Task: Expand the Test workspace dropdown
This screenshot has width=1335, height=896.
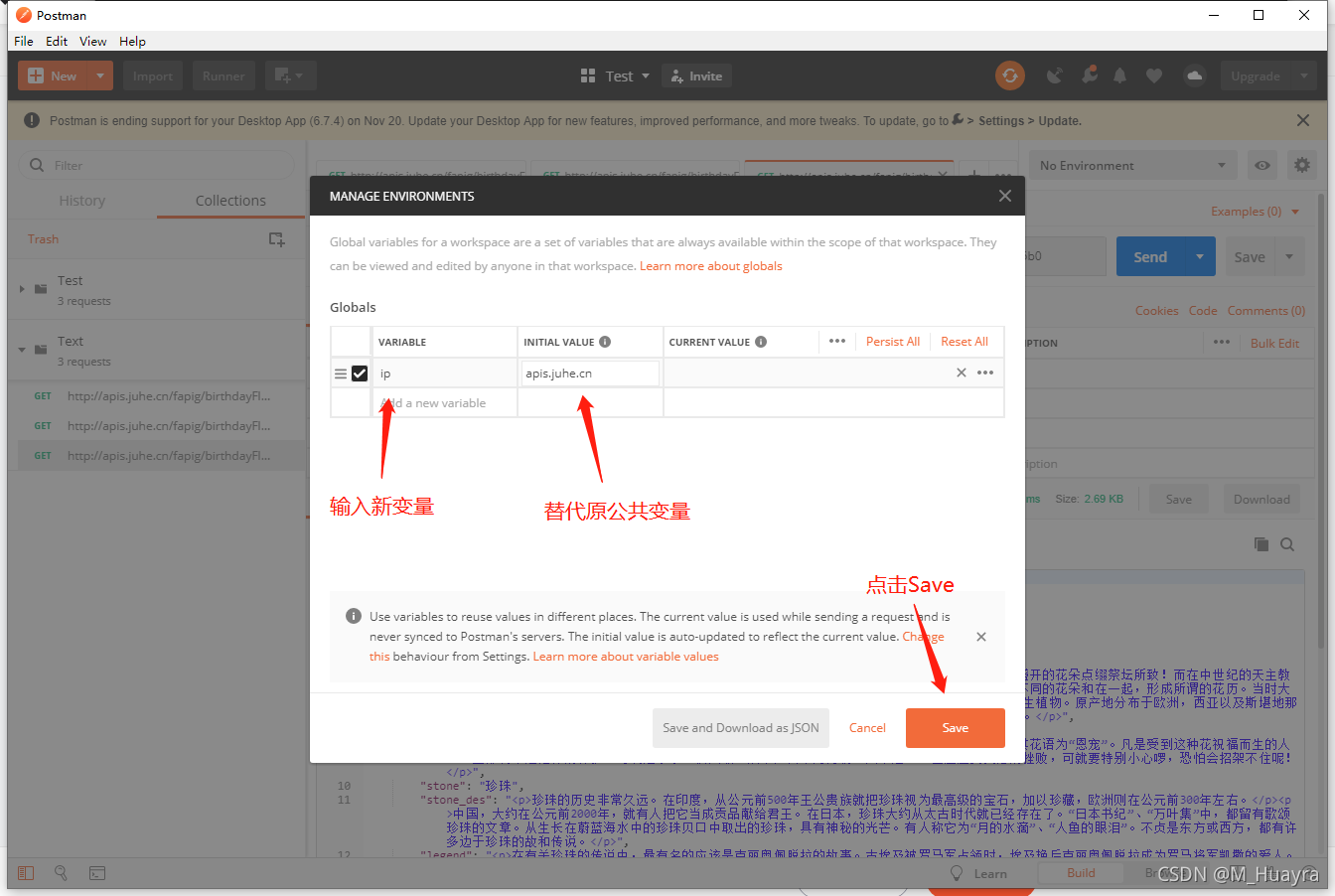Action: pyautogui.click(x=616, y=76)
